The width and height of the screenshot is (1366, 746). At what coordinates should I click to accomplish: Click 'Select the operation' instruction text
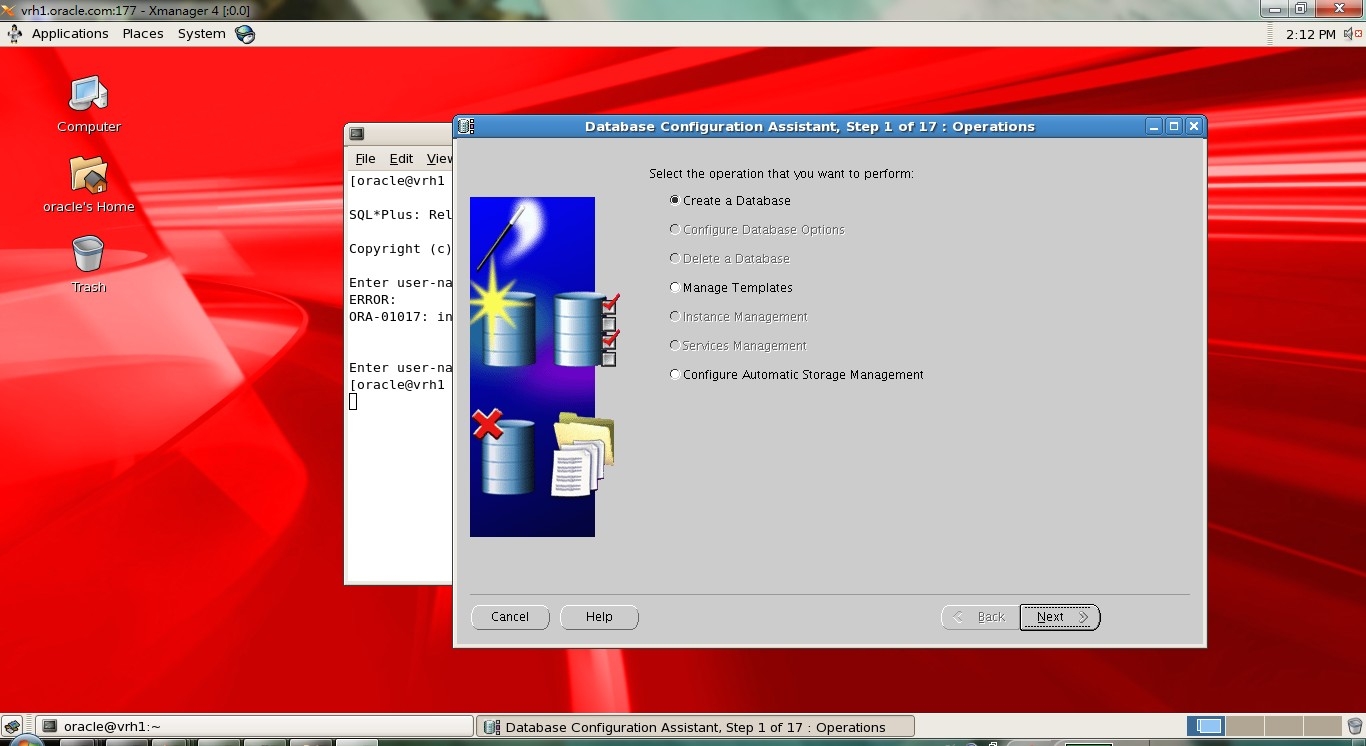(x=781, y=174)
